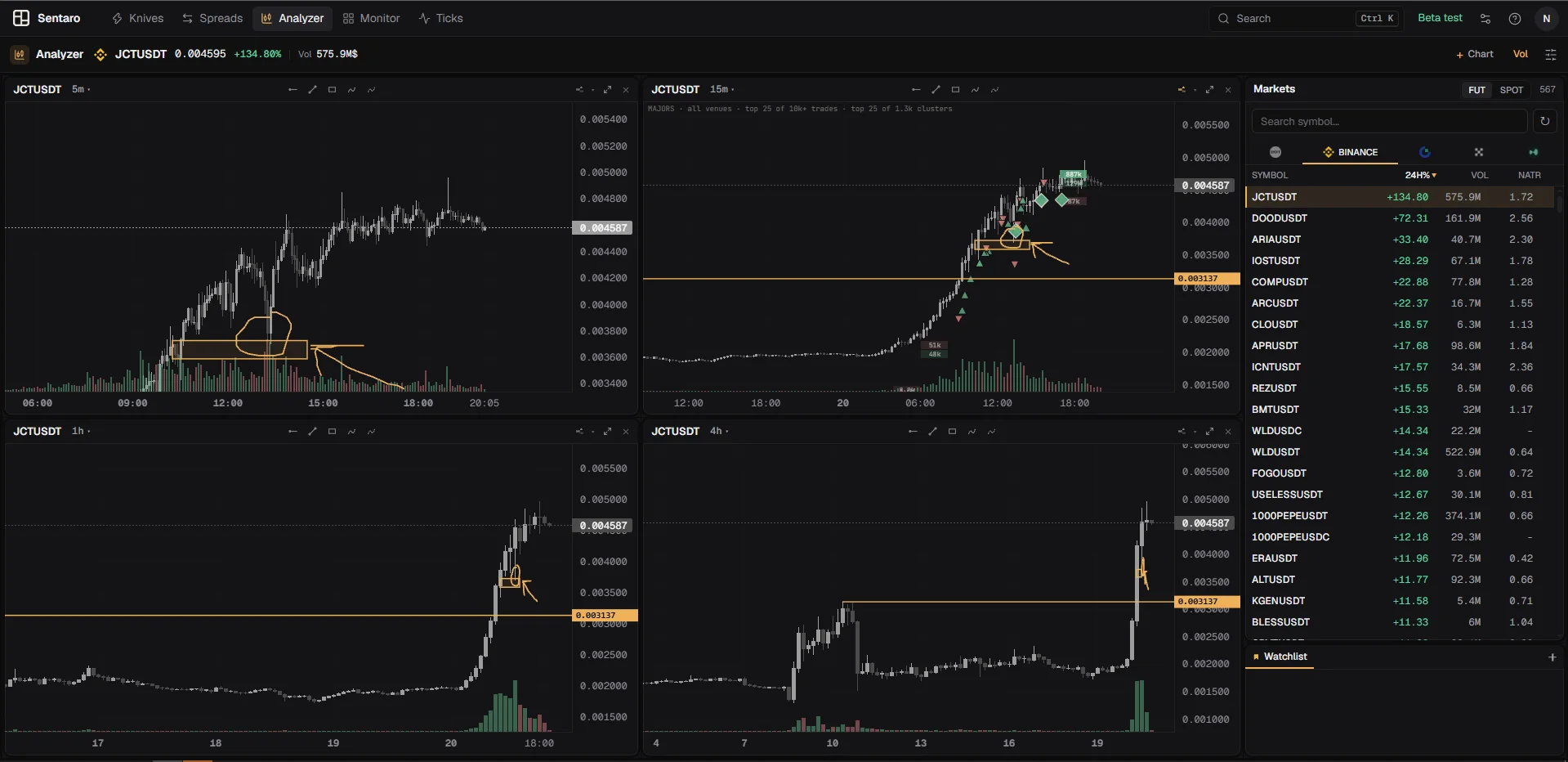Expand the 4h chart to fullscreen
Image resolution: width=1568 pixels, height=762 pixels.
click(1209, 432)
